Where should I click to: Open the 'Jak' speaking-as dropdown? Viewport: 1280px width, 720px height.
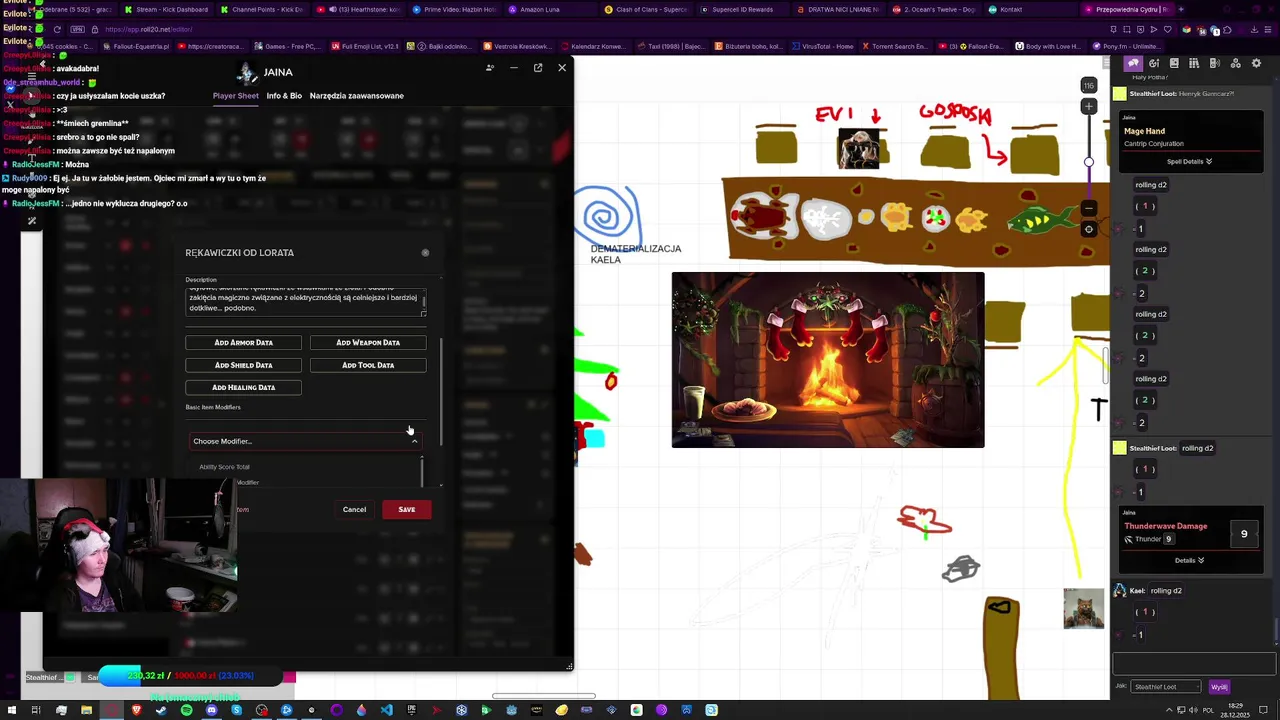[x=1166, y=687]
